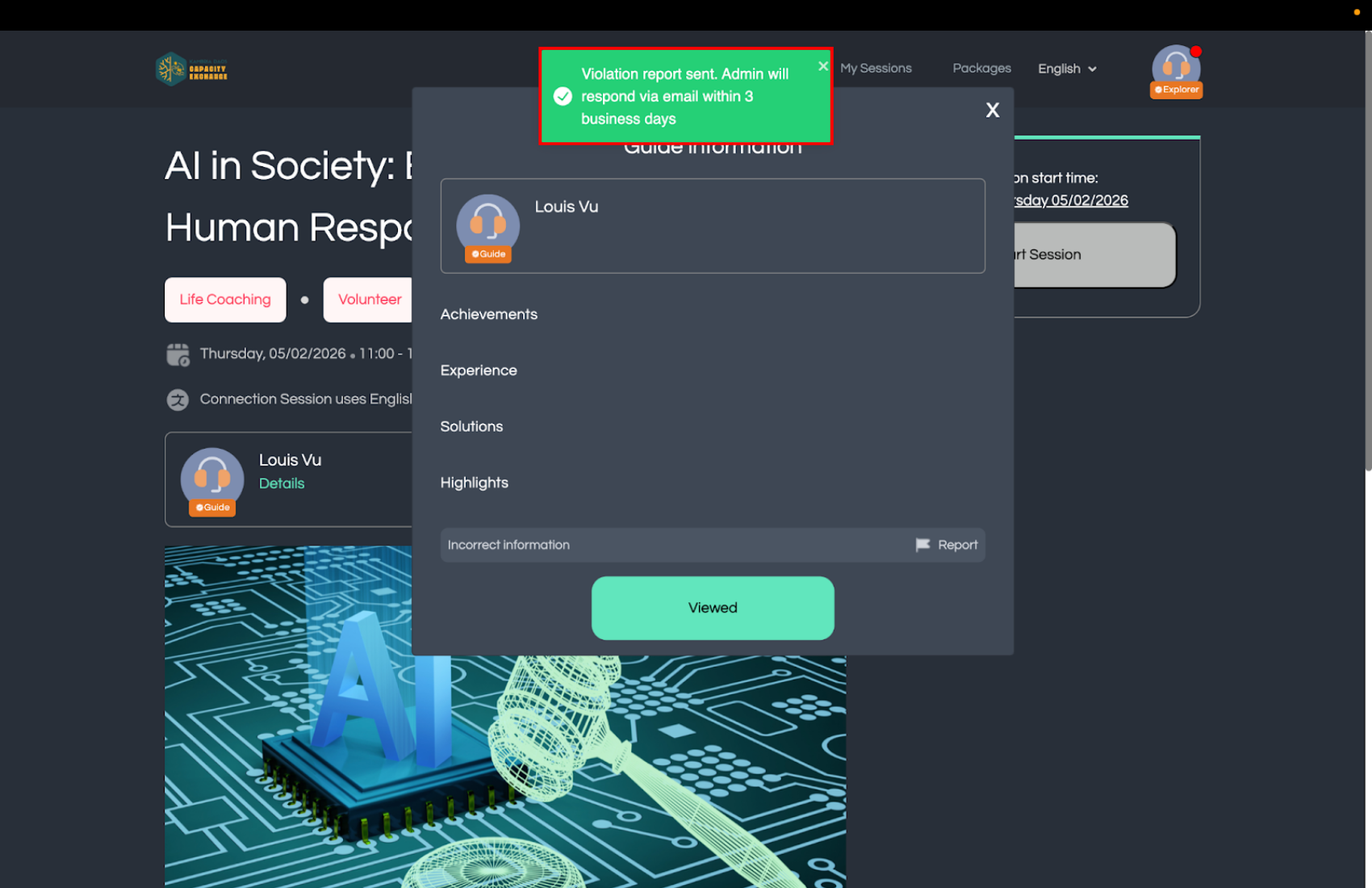The width and height of the screenshot is (1372, 888).
Task: Click the language translation icon
Action: [178, 400]
